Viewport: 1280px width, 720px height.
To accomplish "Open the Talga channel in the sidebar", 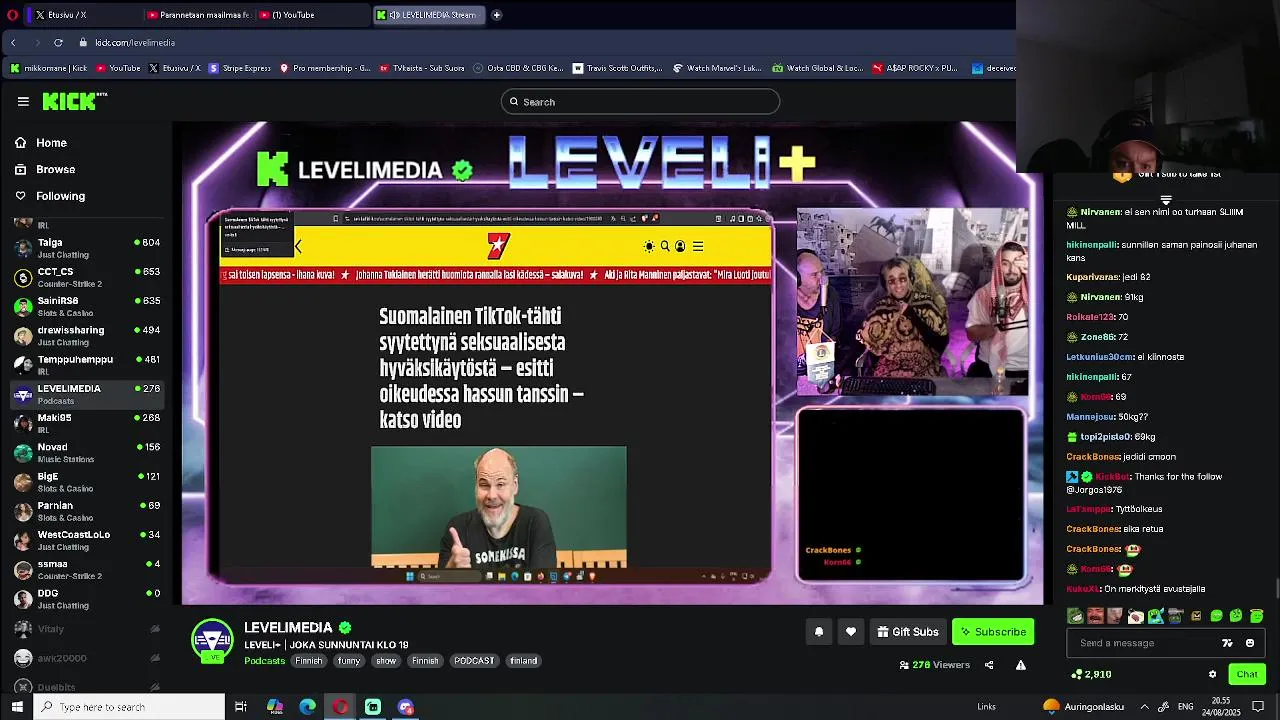I will pos(87,248).
